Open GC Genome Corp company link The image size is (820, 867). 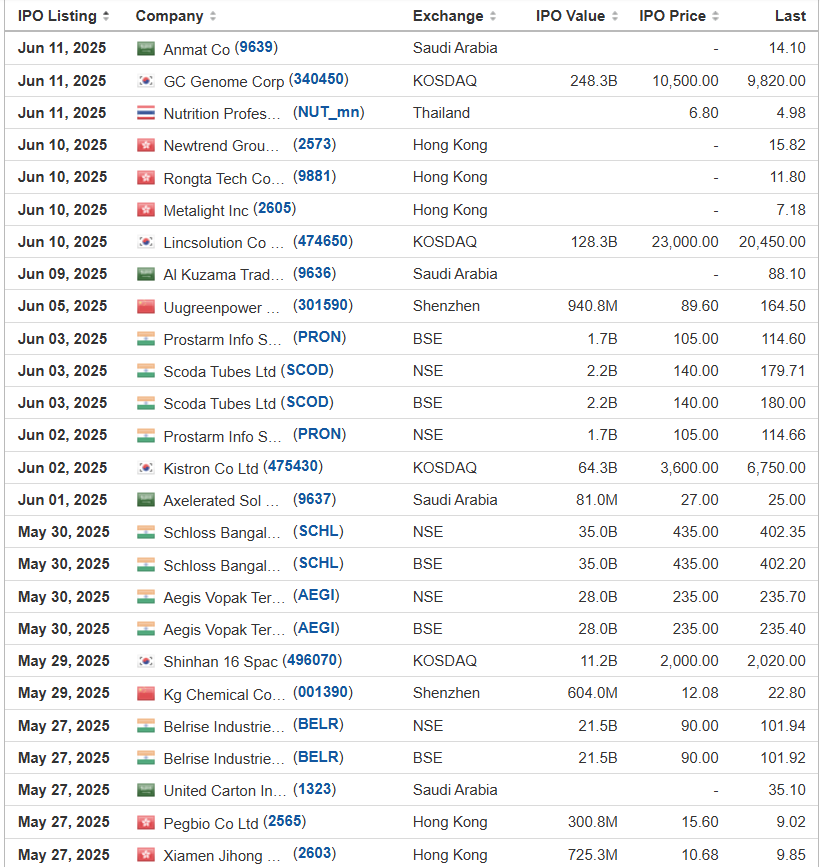pos(223,81)
